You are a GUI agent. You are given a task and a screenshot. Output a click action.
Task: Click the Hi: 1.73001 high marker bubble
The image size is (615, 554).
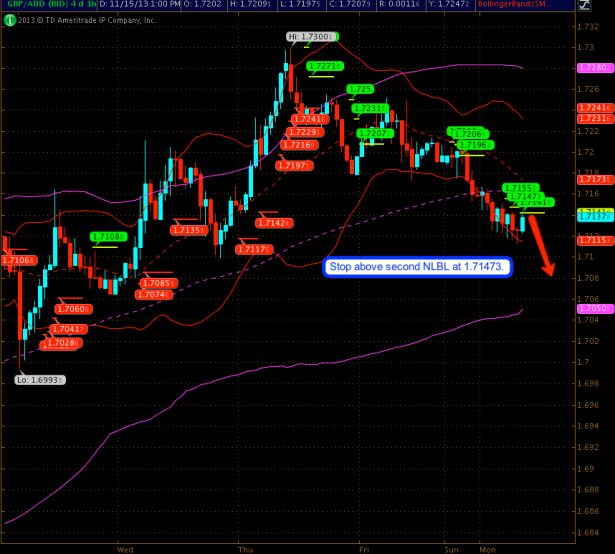coord(311,37)
